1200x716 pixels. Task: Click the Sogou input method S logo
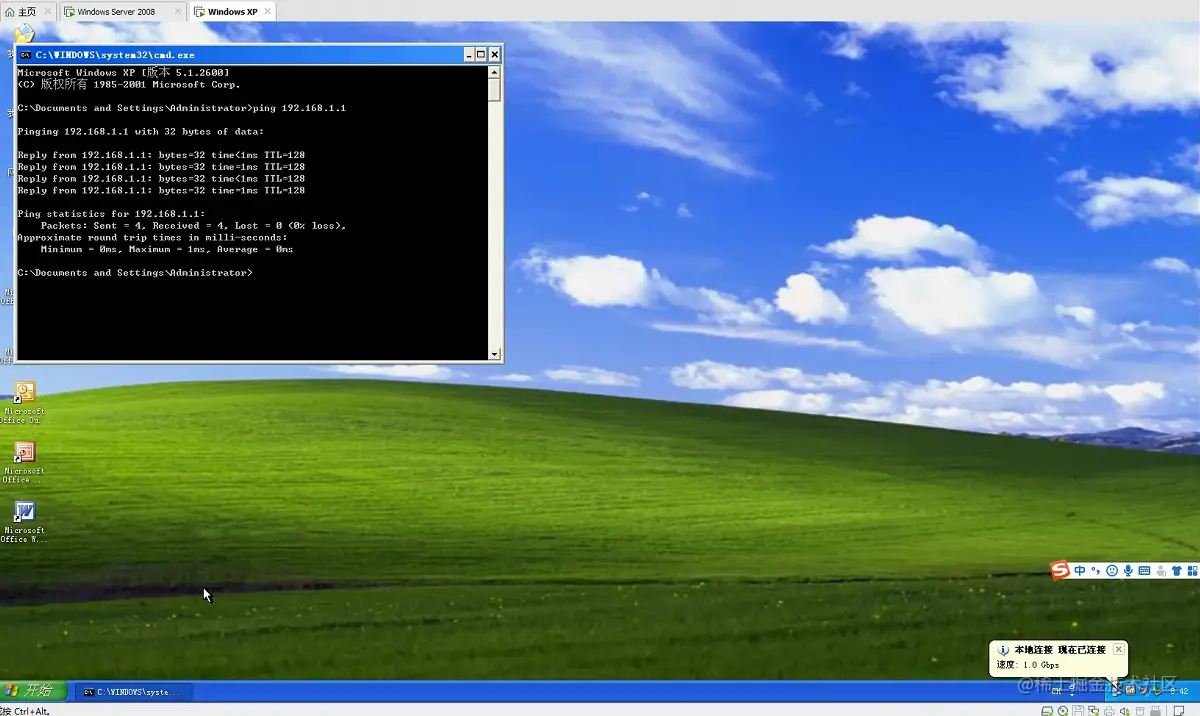[x=1060, y=570]
